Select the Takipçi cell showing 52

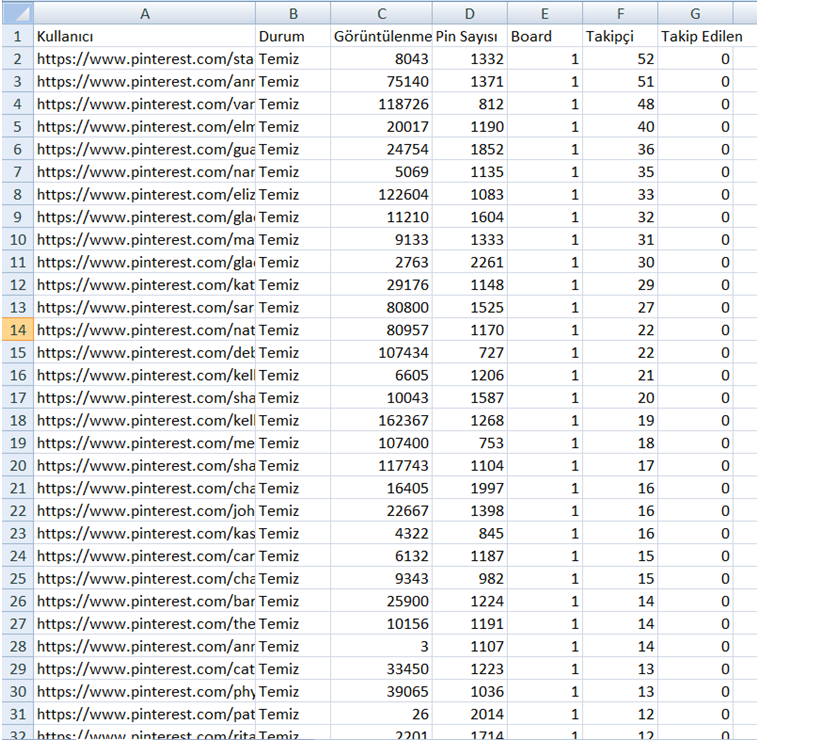click(620, 59)
